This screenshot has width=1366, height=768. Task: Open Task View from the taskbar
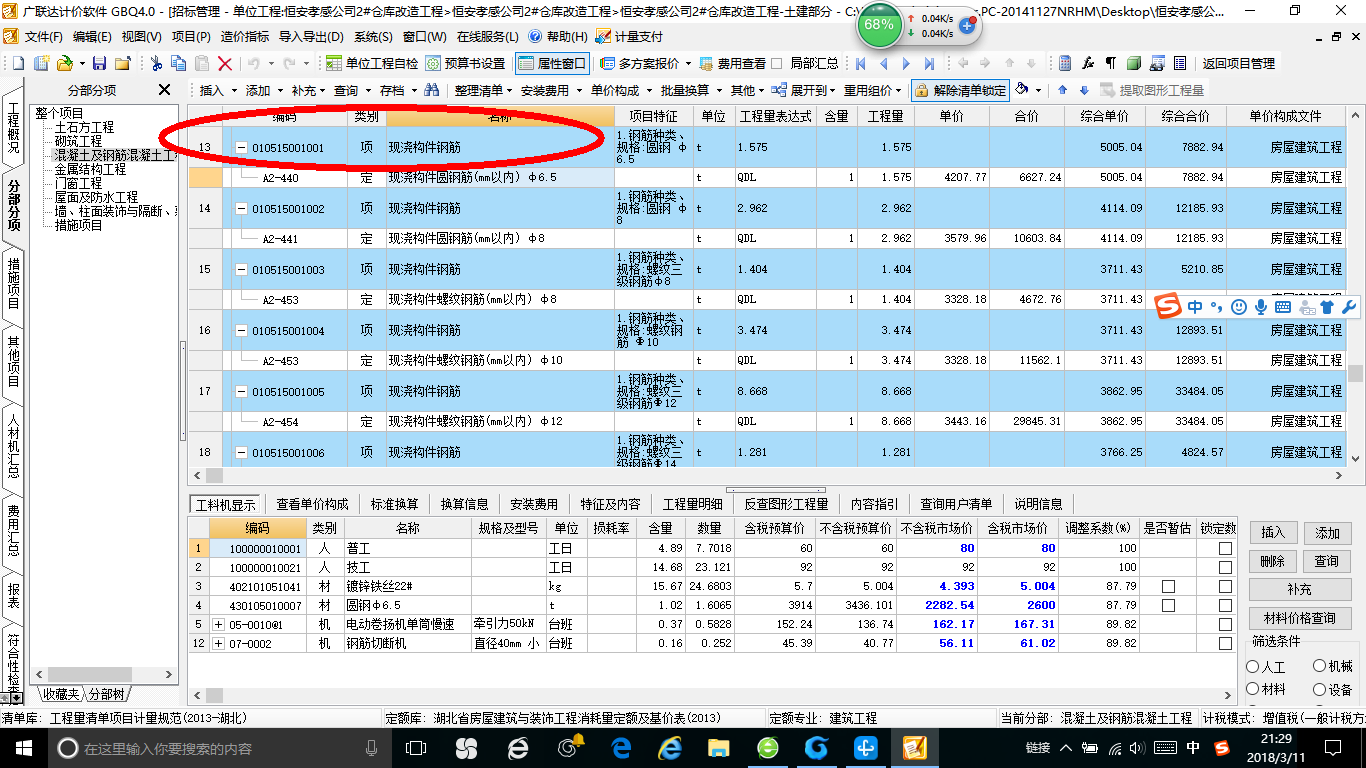point(415,747)
